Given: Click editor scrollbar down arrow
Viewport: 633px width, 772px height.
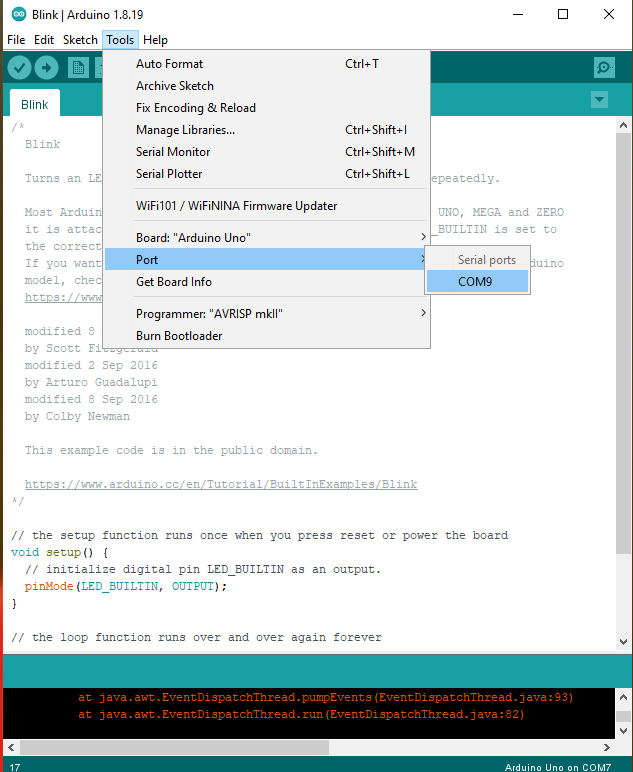Looking at the screenshot, I should 623,642.
